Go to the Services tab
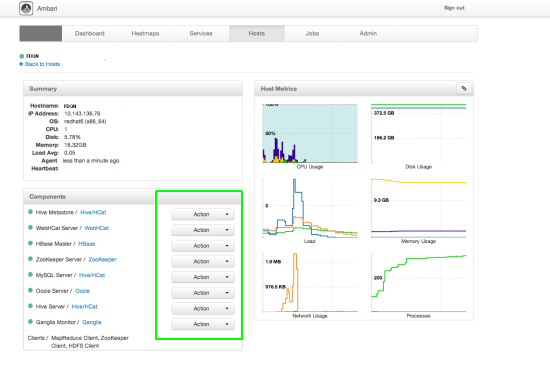The width and height of the screenshot is (550, 365). (201, 34)
